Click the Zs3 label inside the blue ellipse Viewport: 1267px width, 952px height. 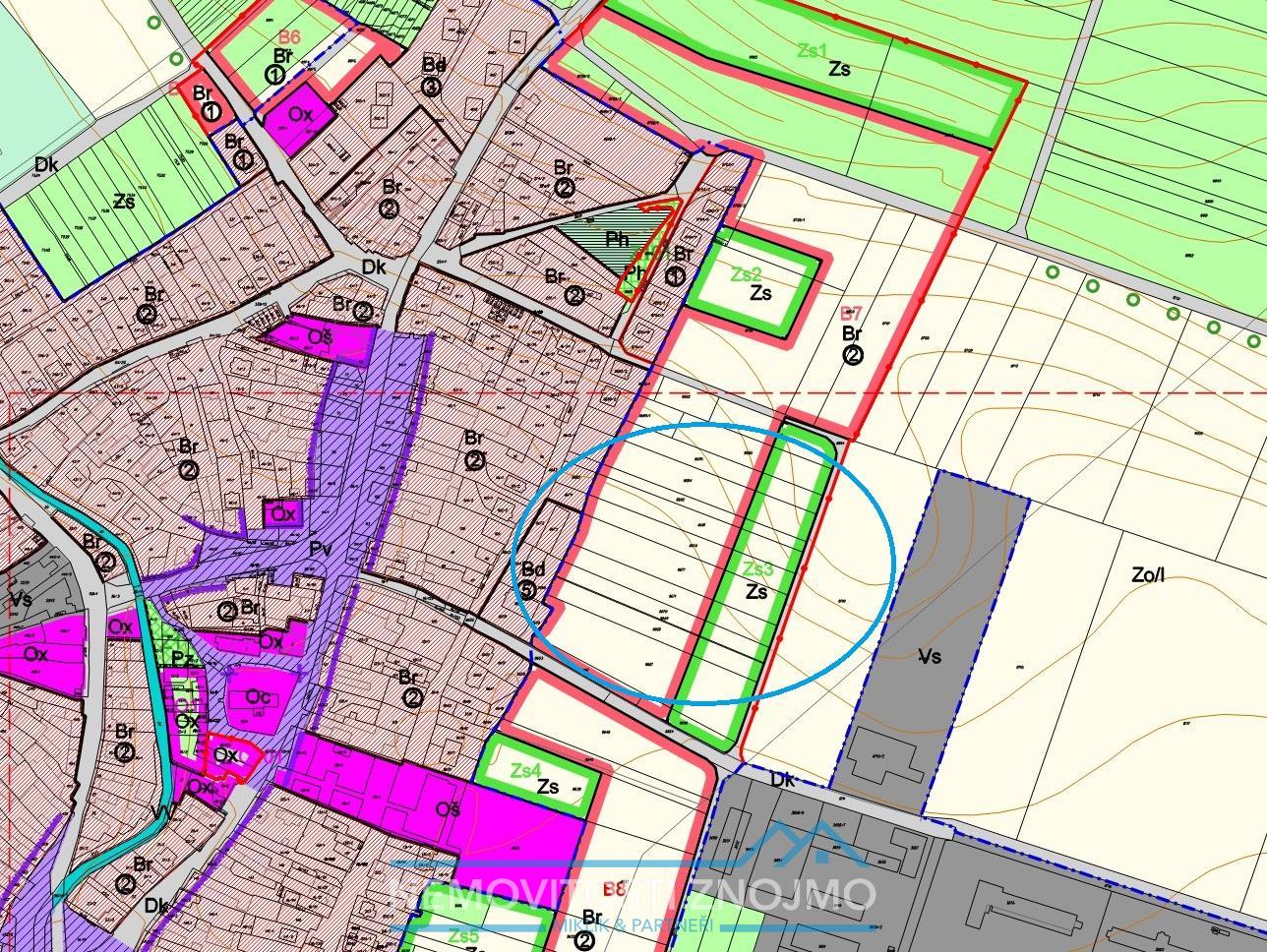pyautogui.click(x=757, y=569)
